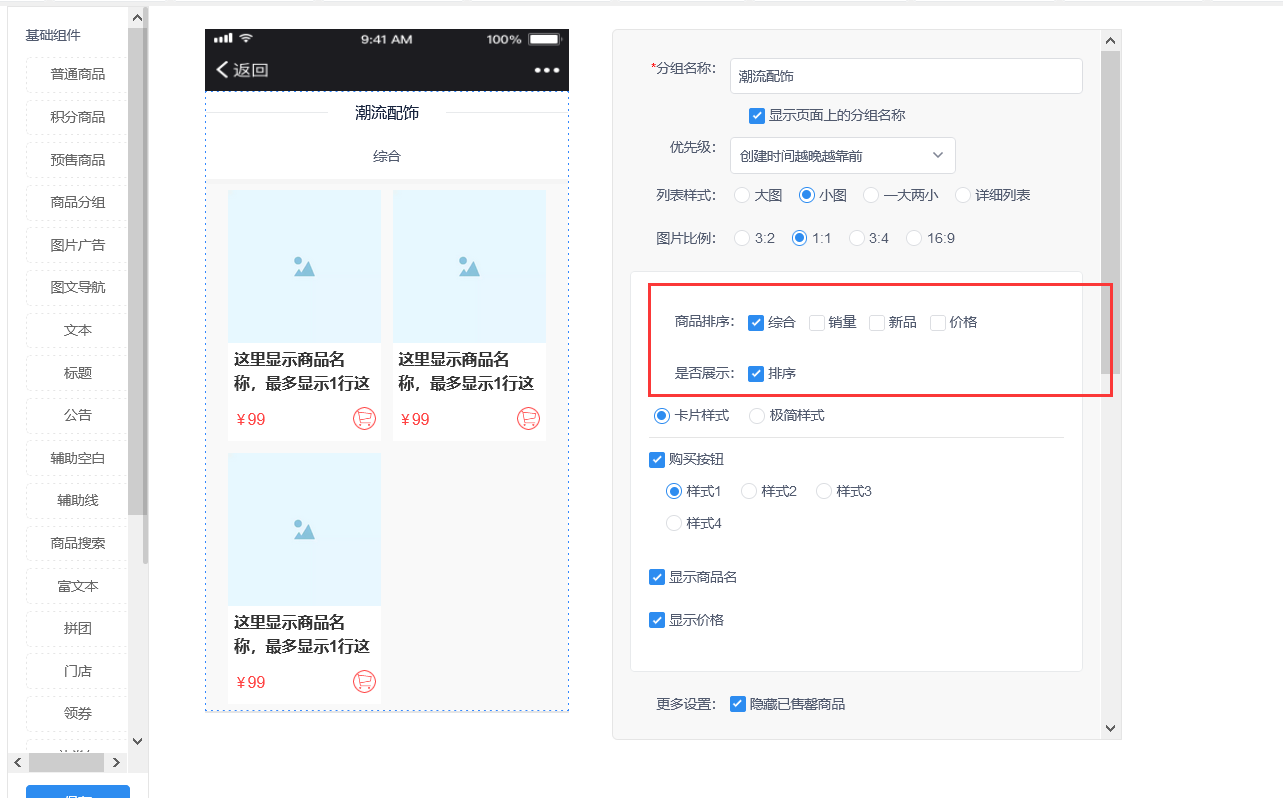This screenshot has width=1283, height=798.
Task: Add 拼团 component
Action: tap(77, 629)
